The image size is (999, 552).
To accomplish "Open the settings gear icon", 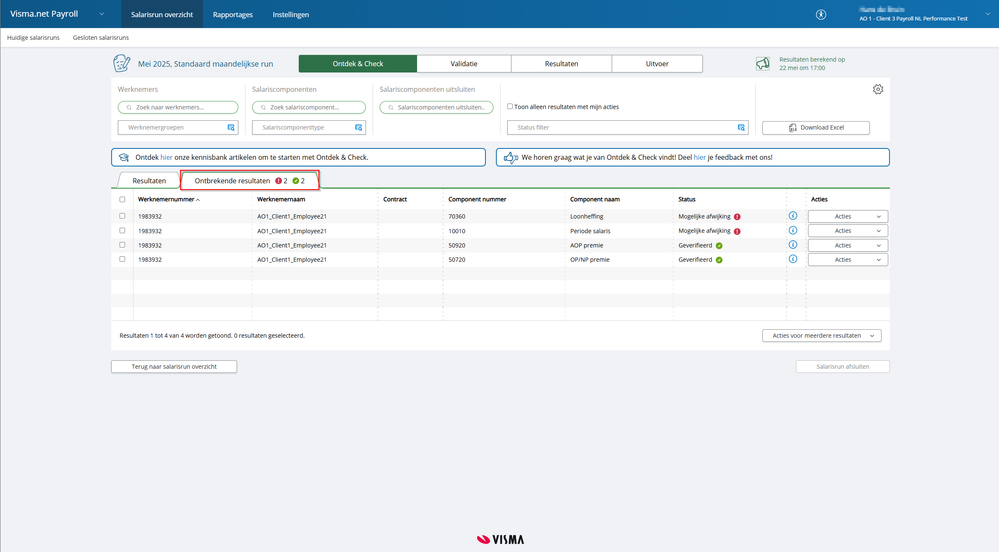I will 878,89.
